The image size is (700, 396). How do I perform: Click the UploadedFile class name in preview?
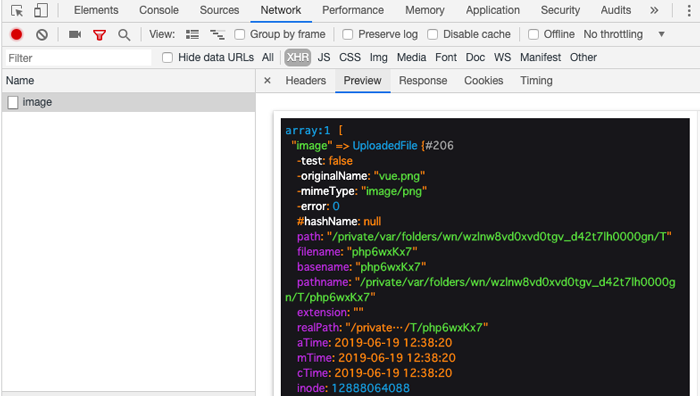[385, 146]
